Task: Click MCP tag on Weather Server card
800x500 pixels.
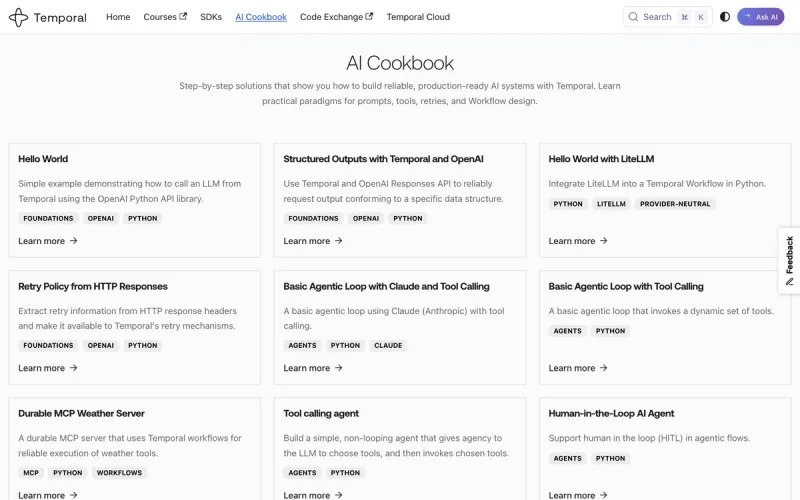Action: click(x=31, y=472)
